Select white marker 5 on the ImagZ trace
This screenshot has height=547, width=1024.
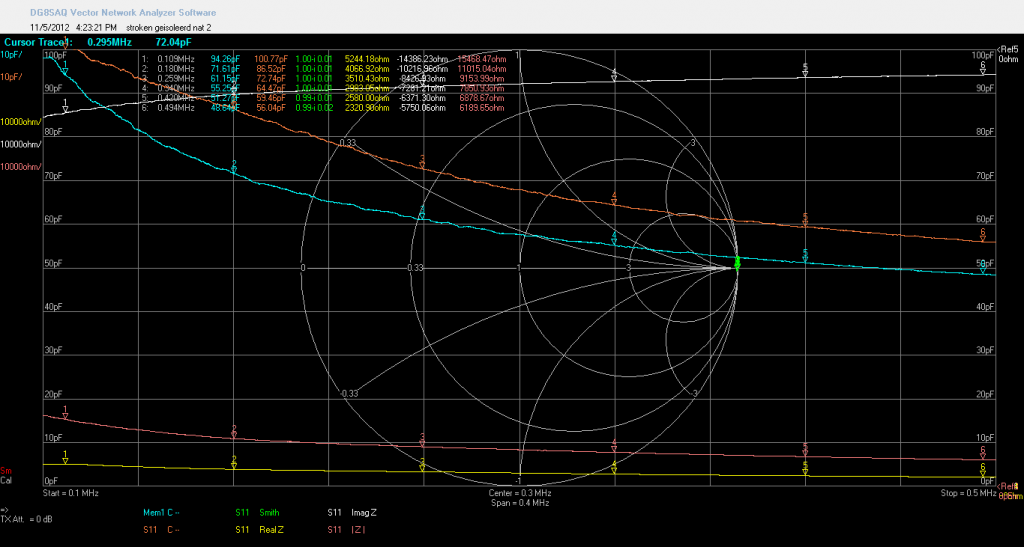805,70
